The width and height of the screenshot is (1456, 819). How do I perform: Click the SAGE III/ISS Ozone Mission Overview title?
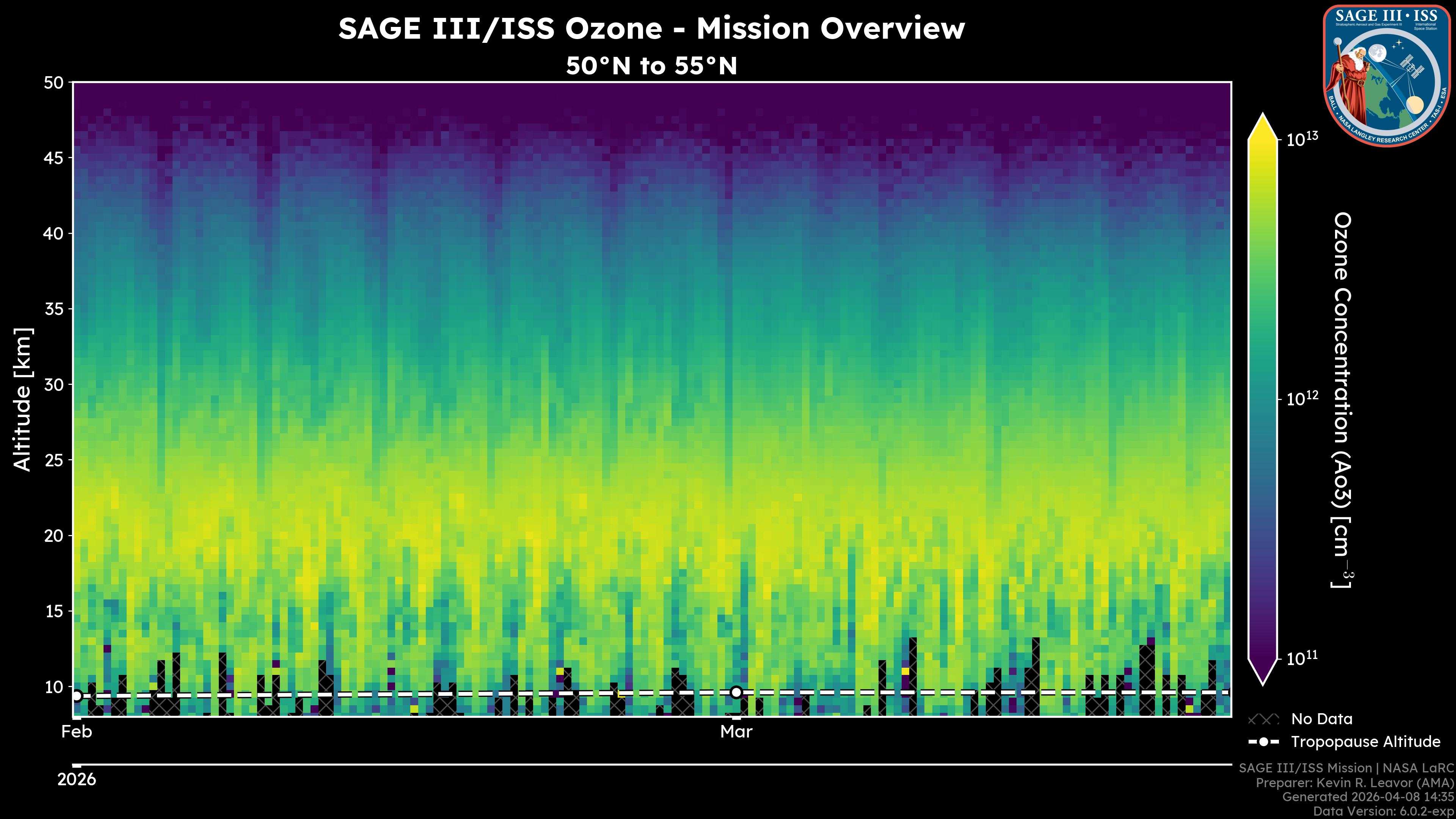652,28
